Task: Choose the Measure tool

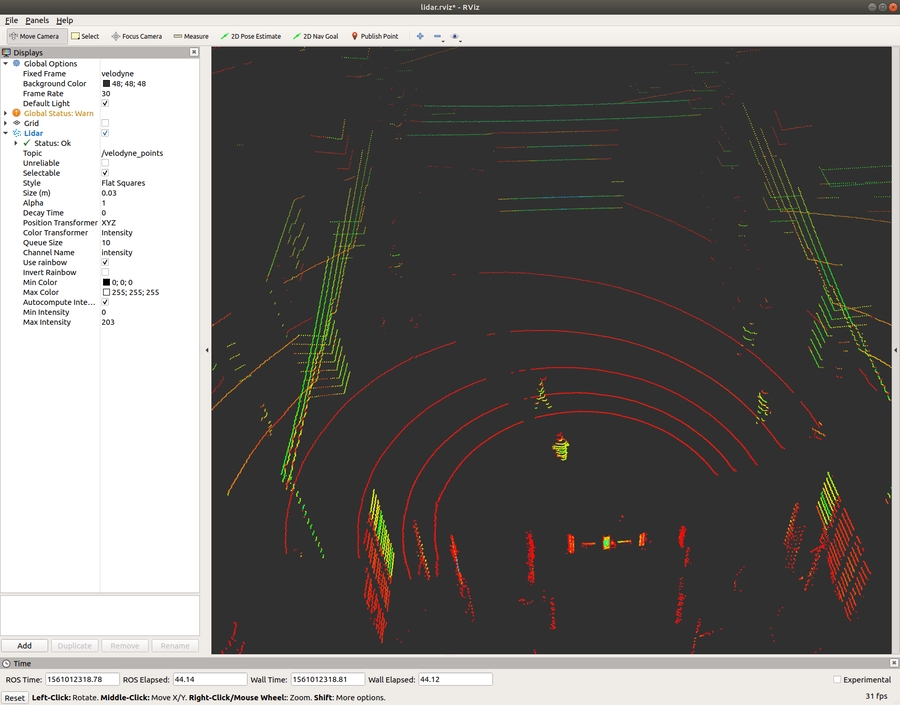Action: tap(191, 36)
